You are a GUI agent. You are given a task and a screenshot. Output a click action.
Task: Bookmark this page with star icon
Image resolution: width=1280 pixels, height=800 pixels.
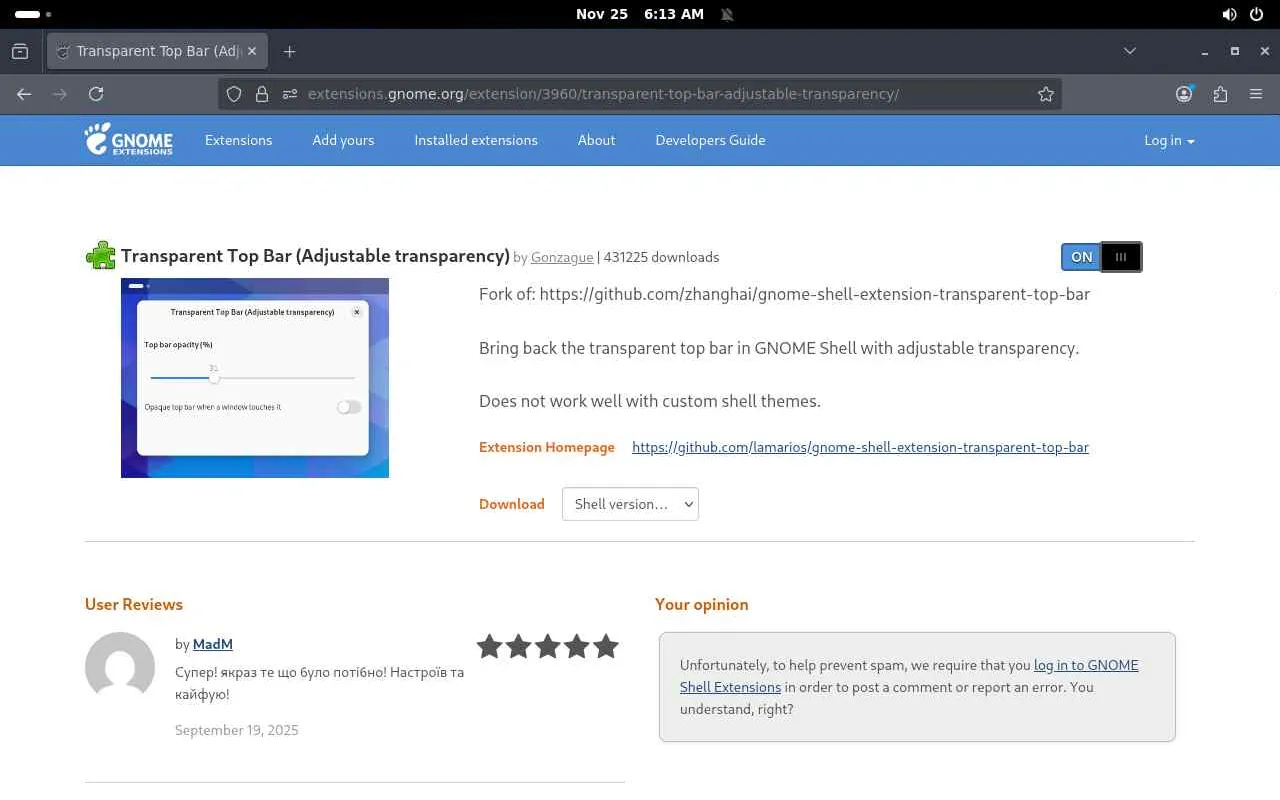(1046, 94)
